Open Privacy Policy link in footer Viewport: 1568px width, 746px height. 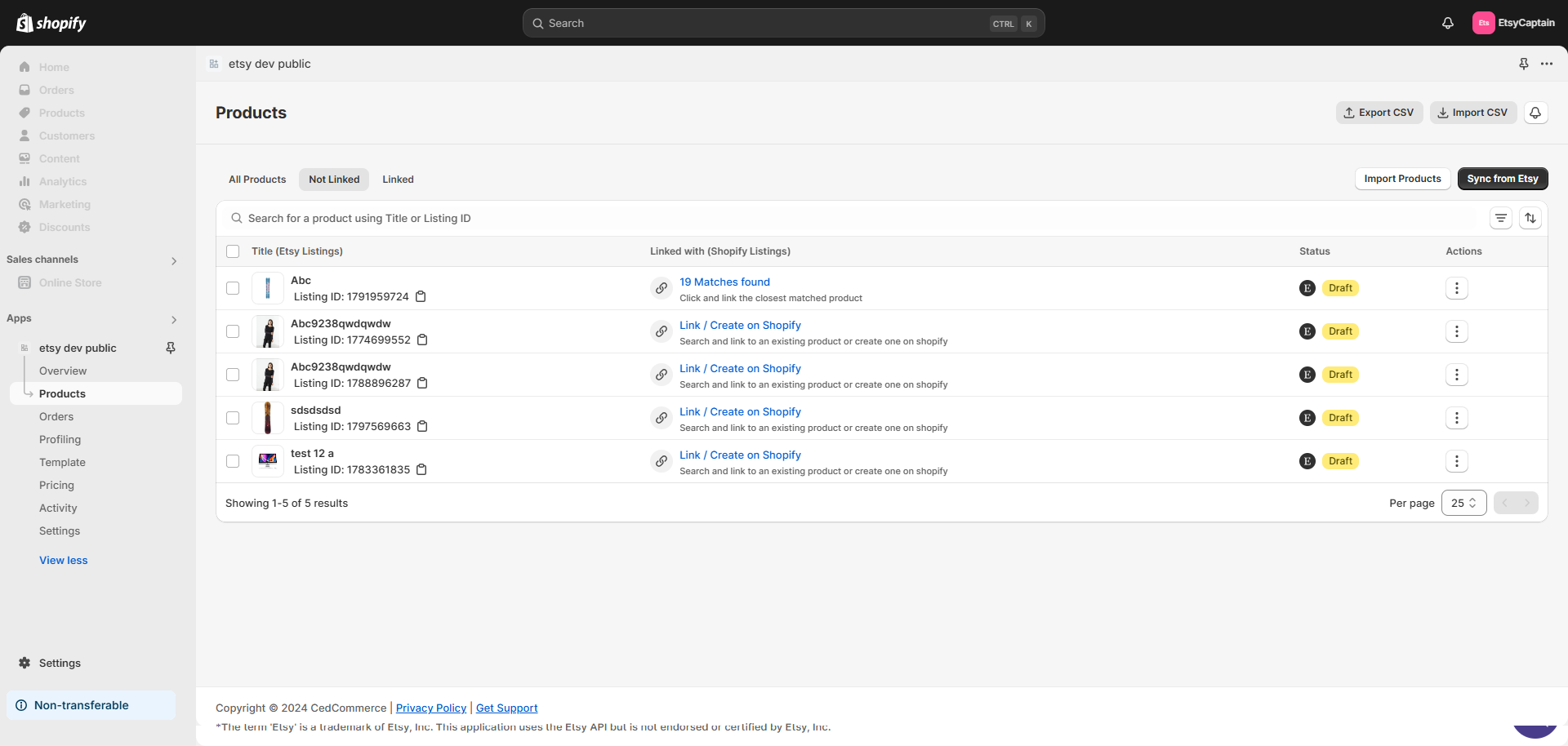click(431, 708)
